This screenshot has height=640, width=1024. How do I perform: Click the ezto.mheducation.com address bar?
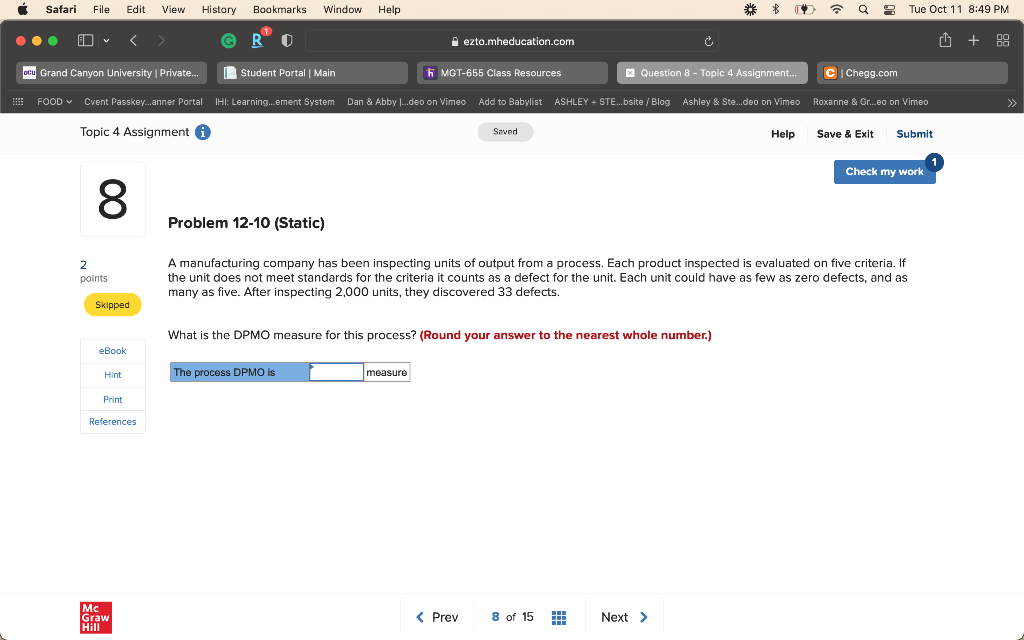point(512,41)
